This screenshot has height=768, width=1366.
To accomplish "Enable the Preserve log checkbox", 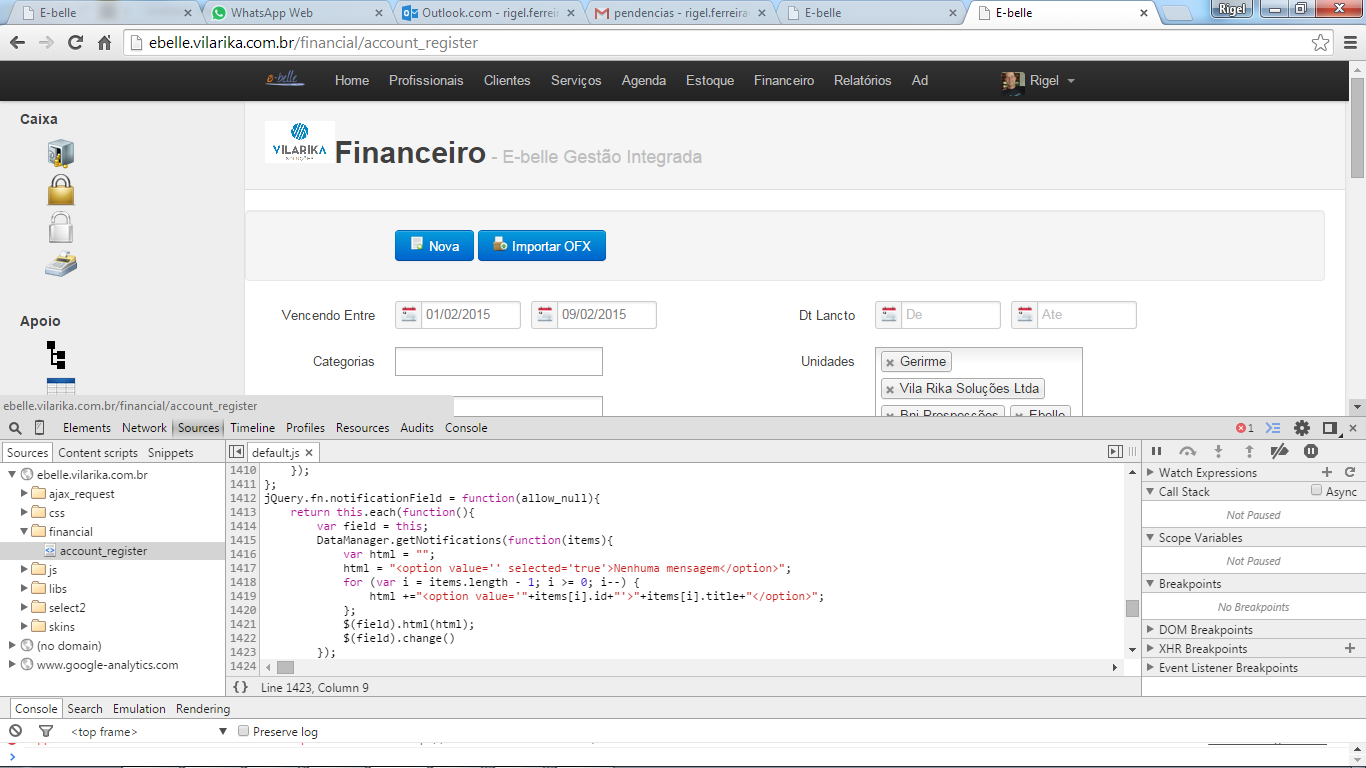I will [243, 732].
